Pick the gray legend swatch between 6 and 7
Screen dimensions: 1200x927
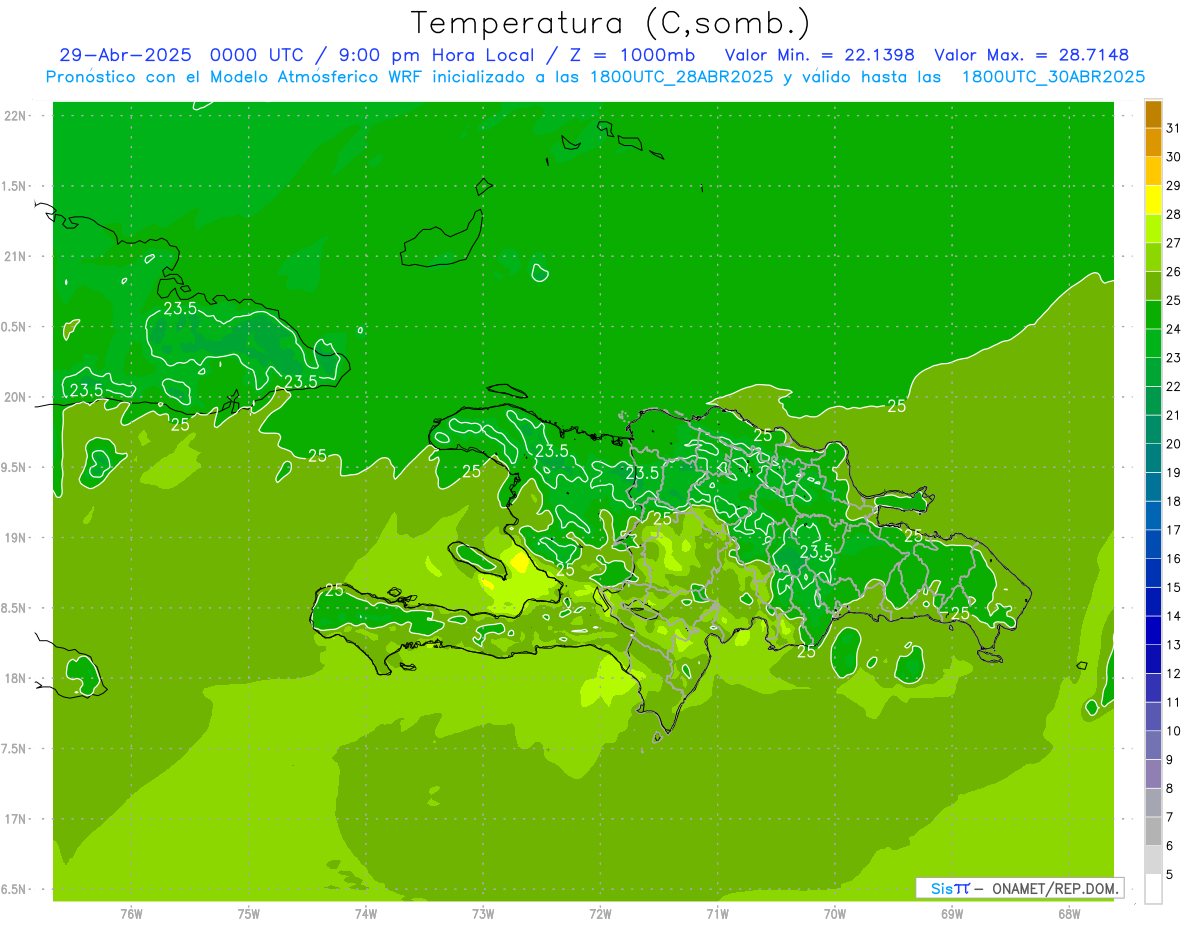(x=1153, y=831)
